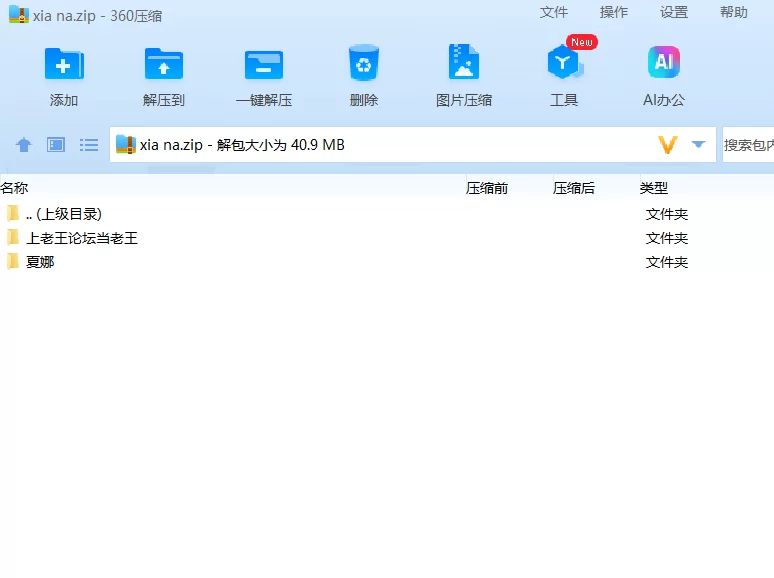Viewport: 774px width, 578px height.
Task: Click the orange V icon in address bar
Action: tap(667, 145)
